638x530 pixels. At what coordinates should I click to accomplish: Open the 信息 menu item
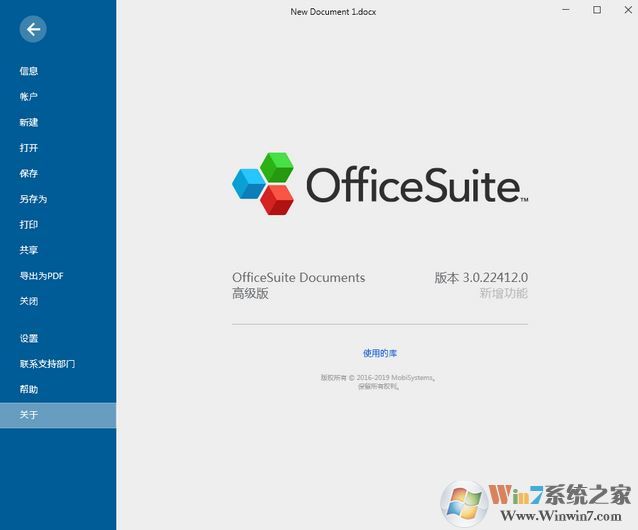pos(28,71)
